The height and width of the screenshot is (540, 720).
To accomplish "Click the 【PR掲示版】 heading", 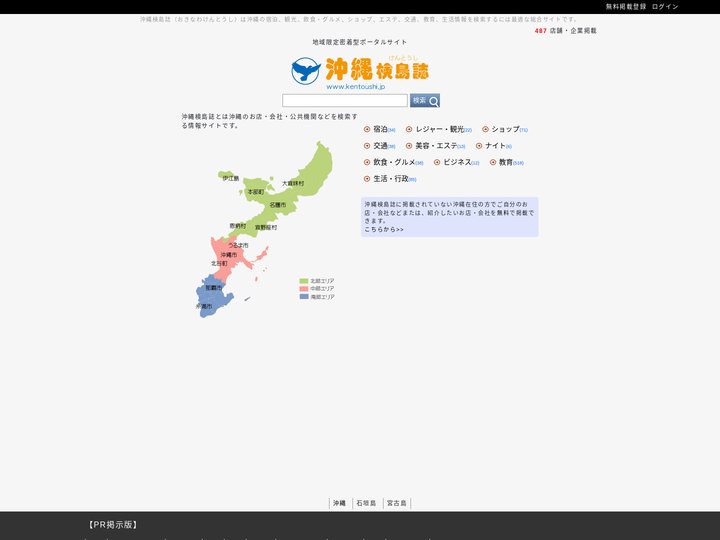I will click(112, 525).
